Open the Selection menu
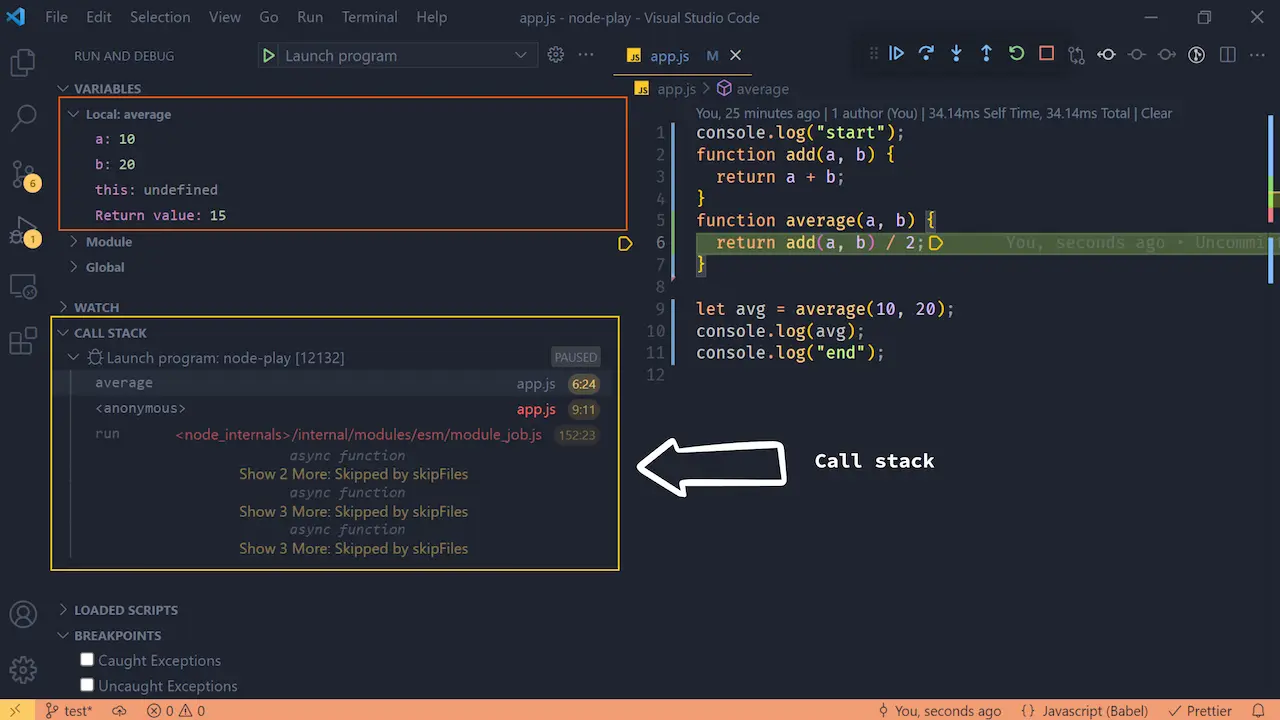The width and height of the screenshot is (1280, 720). (x=160, y=17)
